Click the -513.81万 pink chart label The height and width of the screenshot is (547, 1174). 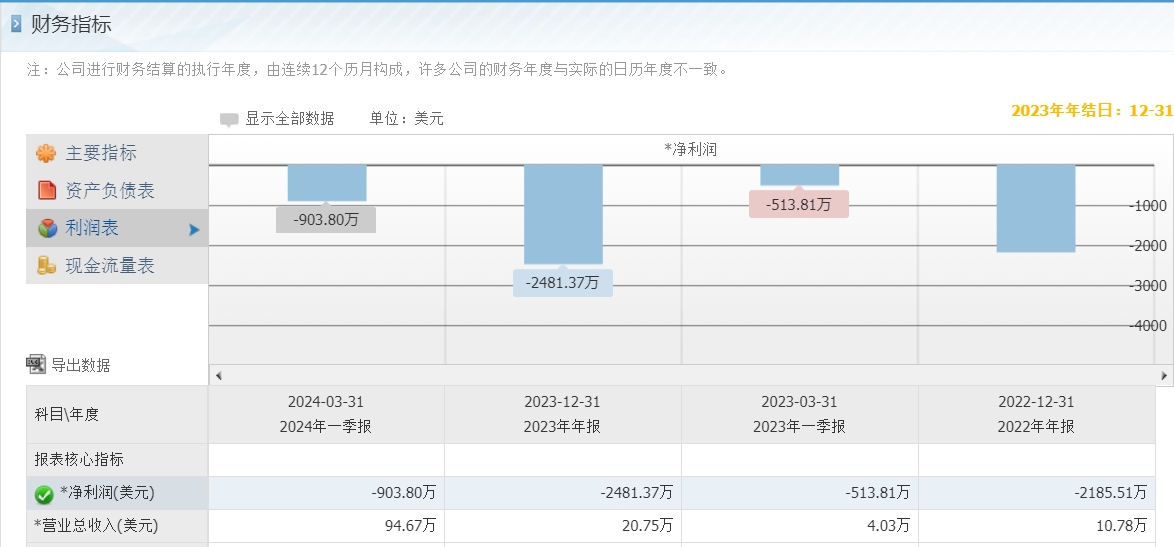tap(799, 204)
